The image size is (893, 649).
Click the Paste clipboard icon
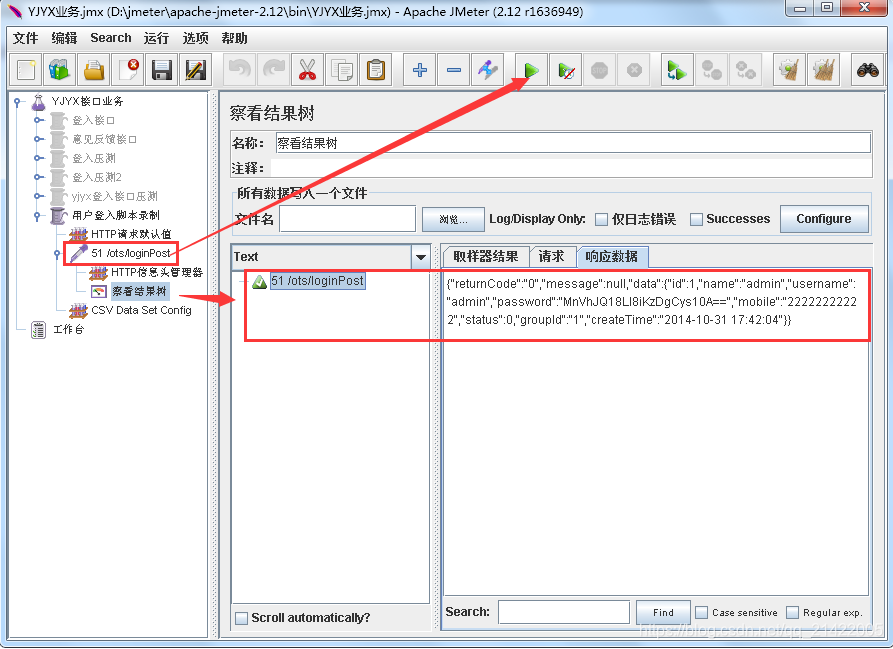coord(376,70)
